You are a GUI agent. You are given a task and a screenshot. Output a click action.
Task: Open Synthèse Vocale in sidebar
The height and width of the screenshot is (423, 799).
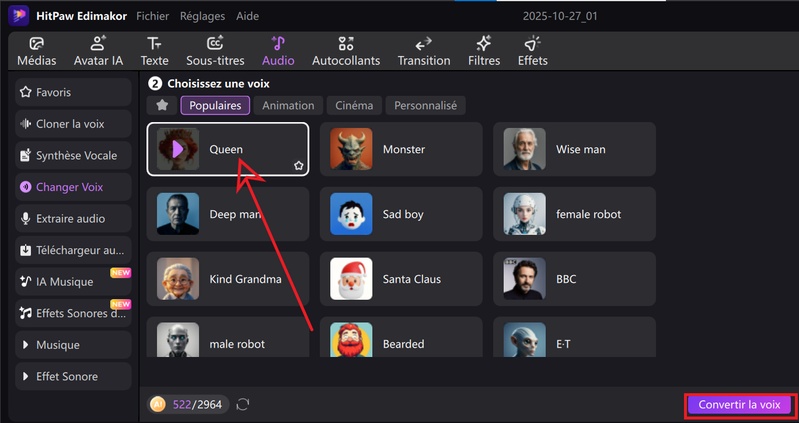[73, 155]
